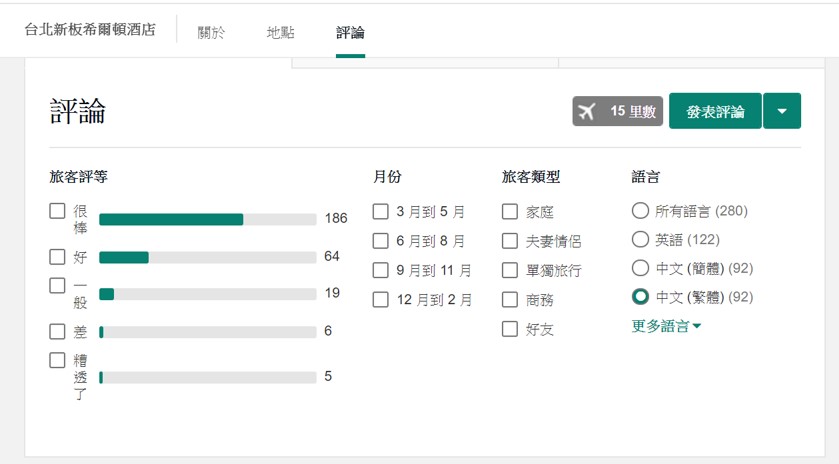Viewport: 839px width, 464px height.
Task: Select the 家庭 traveler type checkbox
Action: 510,211
